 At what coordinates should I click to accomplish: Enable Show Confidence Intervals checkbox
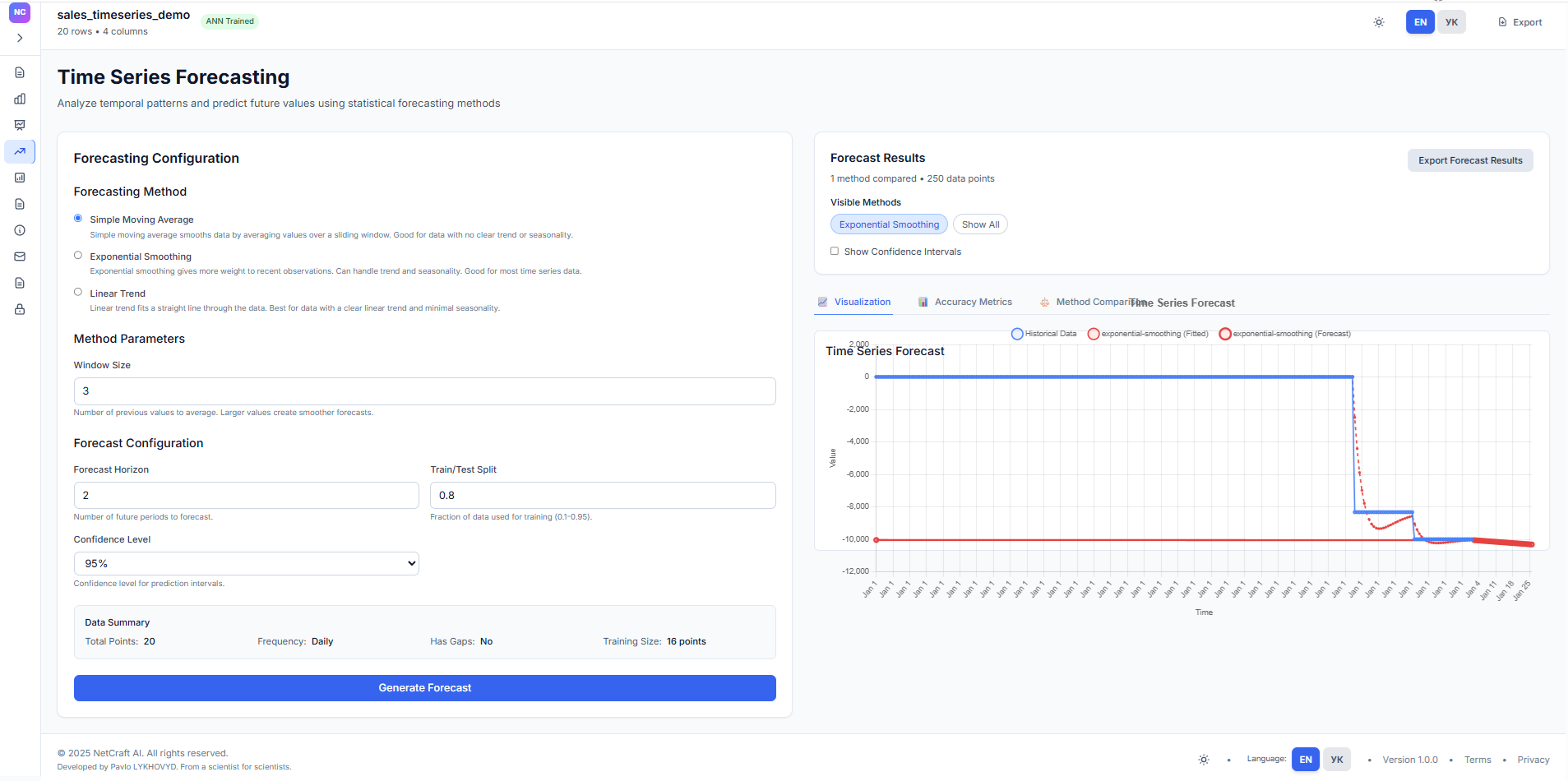[835, 252]
